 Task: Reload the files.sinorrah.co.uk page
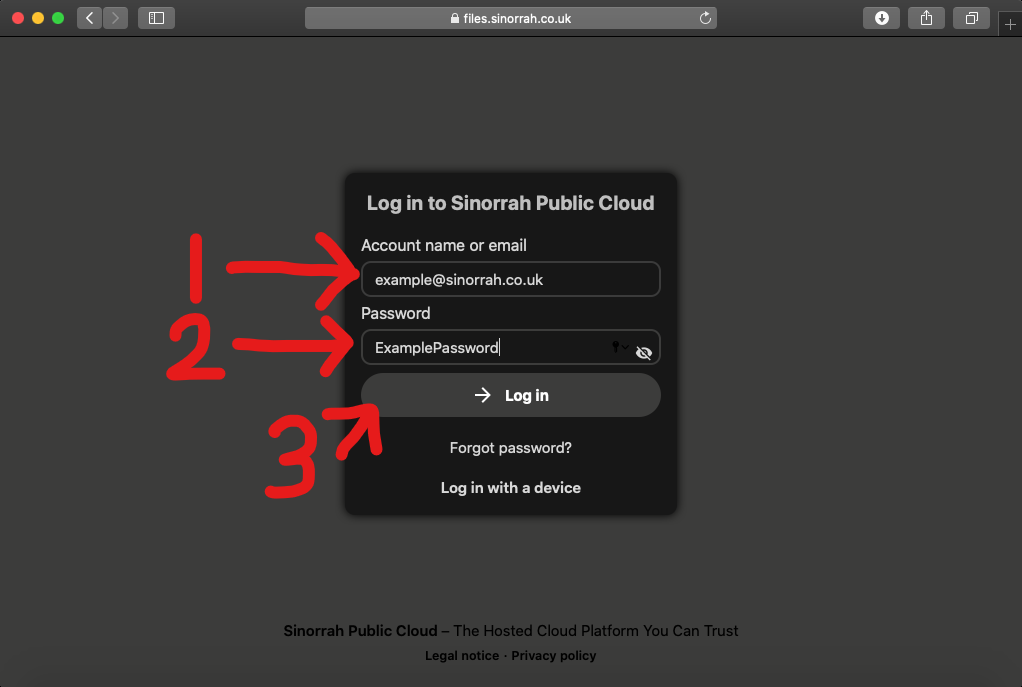point(705,18)
